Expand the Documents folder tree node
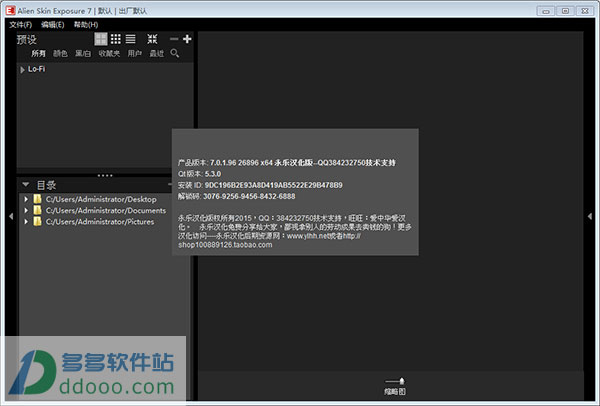The height and width of the screenshot is (406, 600). 26,210
